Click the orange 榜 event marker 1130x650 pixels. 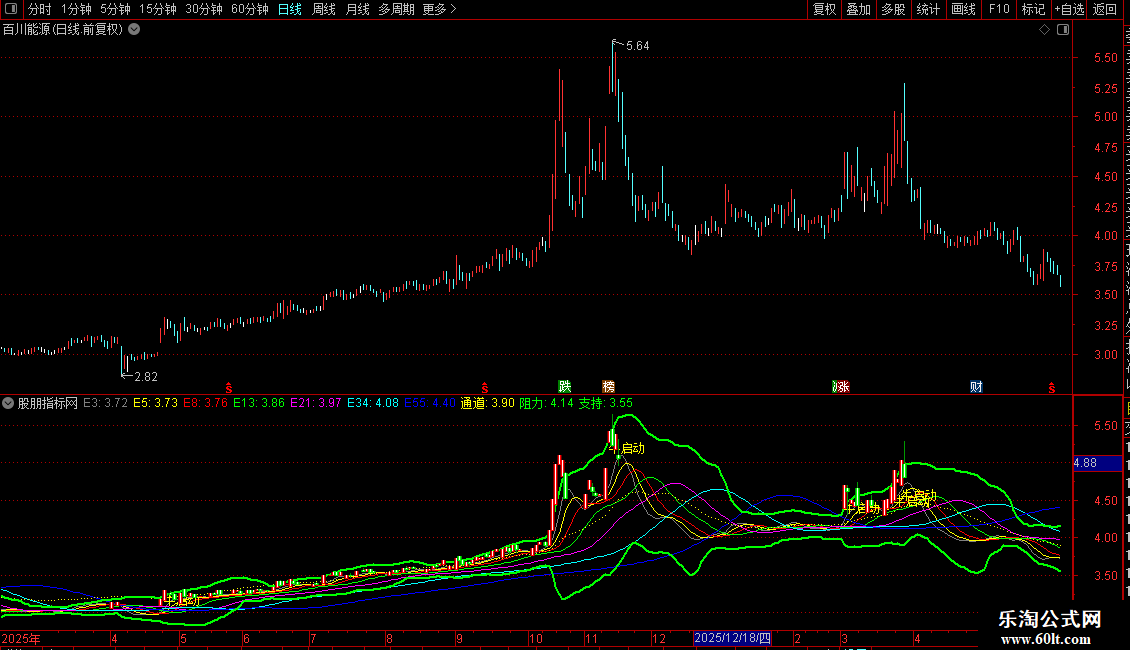click(x=609, y=387)
